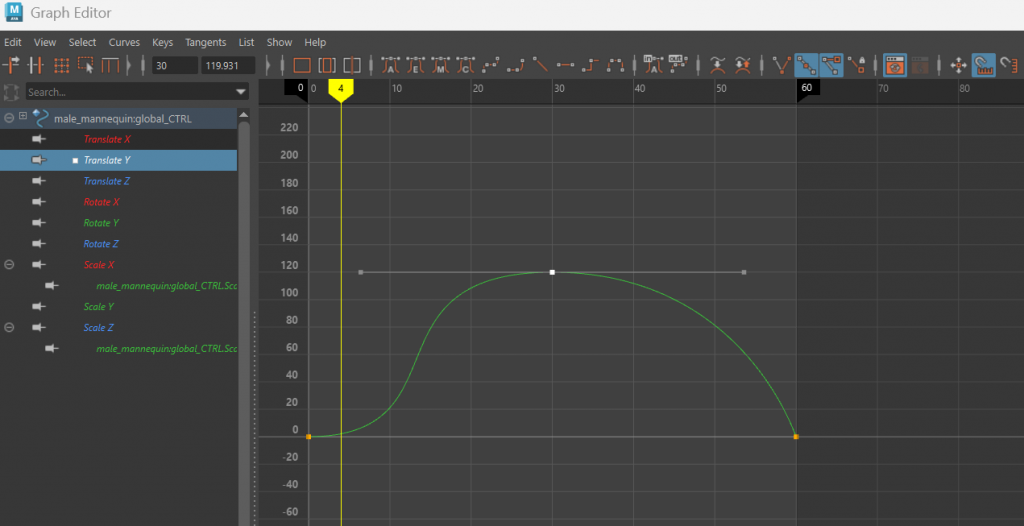Viewport: 1024px width, 526px height.
Task: Click the outliner icon beside the Search box
Action: click(x=11, y=91)
